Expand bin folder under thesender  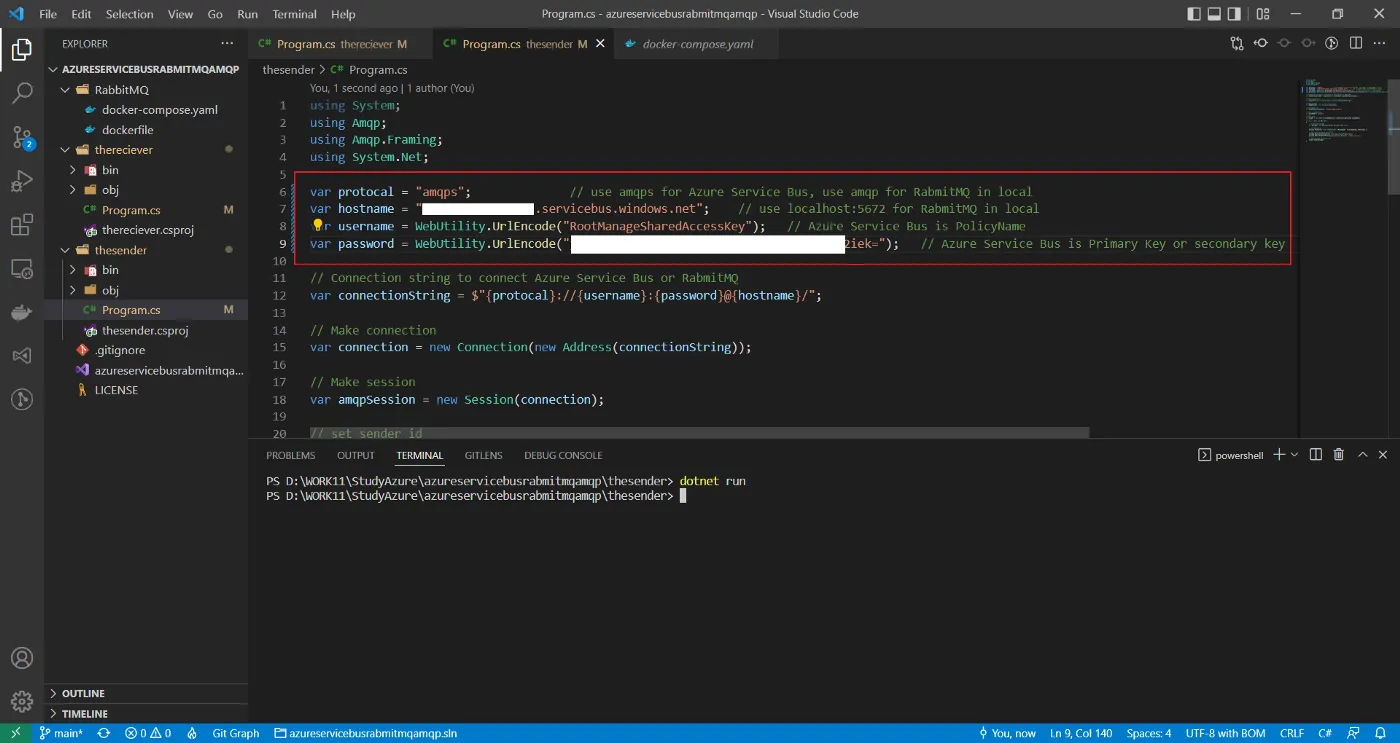pyautogui.click(x=73, y=270)
